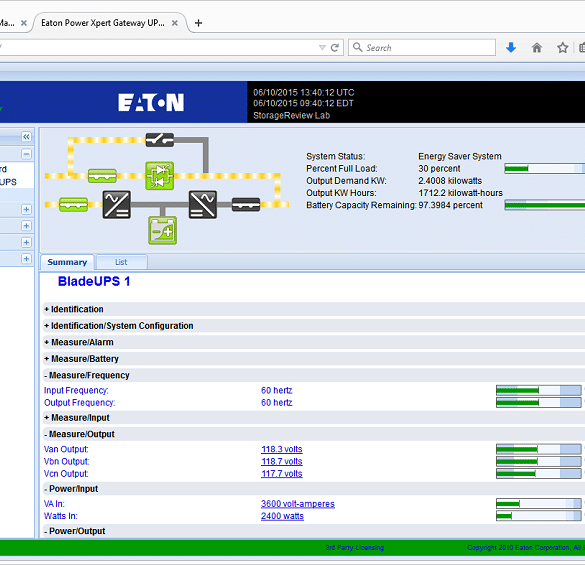Expand second sidebar section plus button

pyautogui.click(x=26, y=226)
